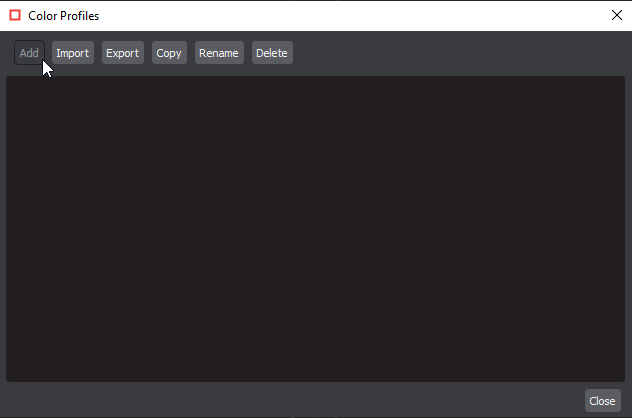This screenshot has height=418, width=632.
Task: Click the Add button
Action: [x=29, y=53]
